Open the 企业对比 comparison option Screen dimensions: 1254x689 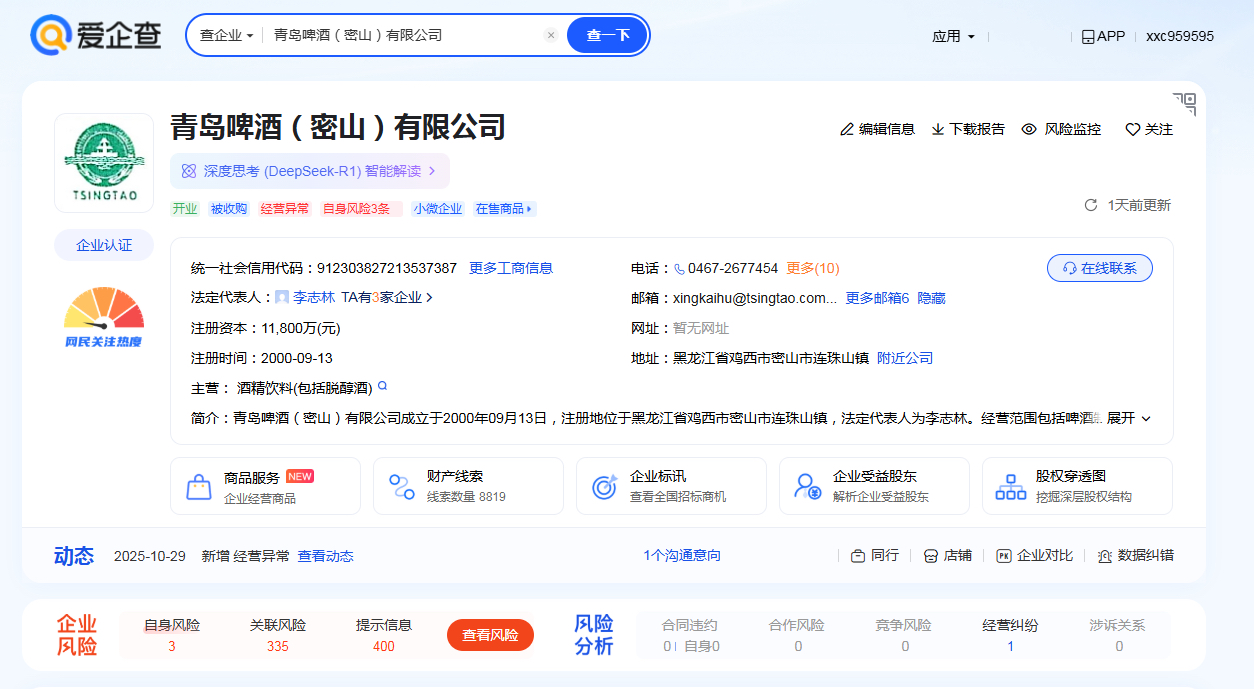tap(1034, 555)
